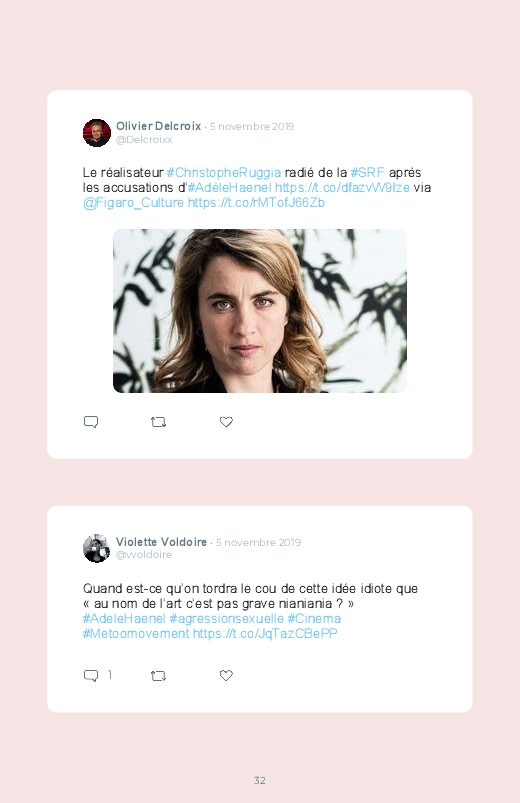Like the Violette Voldoire tweet
The image size is (520, 803).
coord(226,675)
